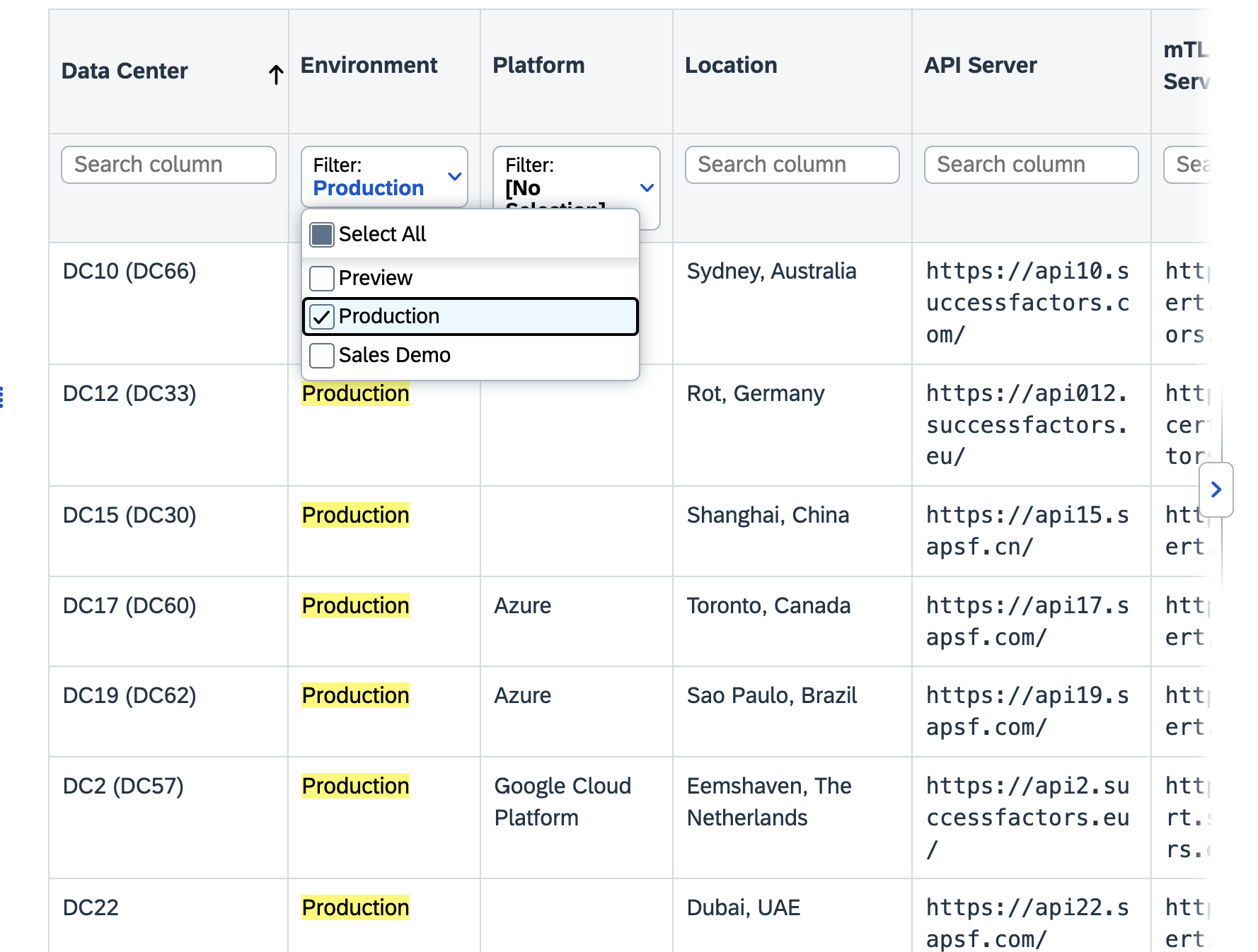This screenshot has width=1258, height=952.
Task: Click the vertical dots handle on left edge
Action: pos(2,397)
